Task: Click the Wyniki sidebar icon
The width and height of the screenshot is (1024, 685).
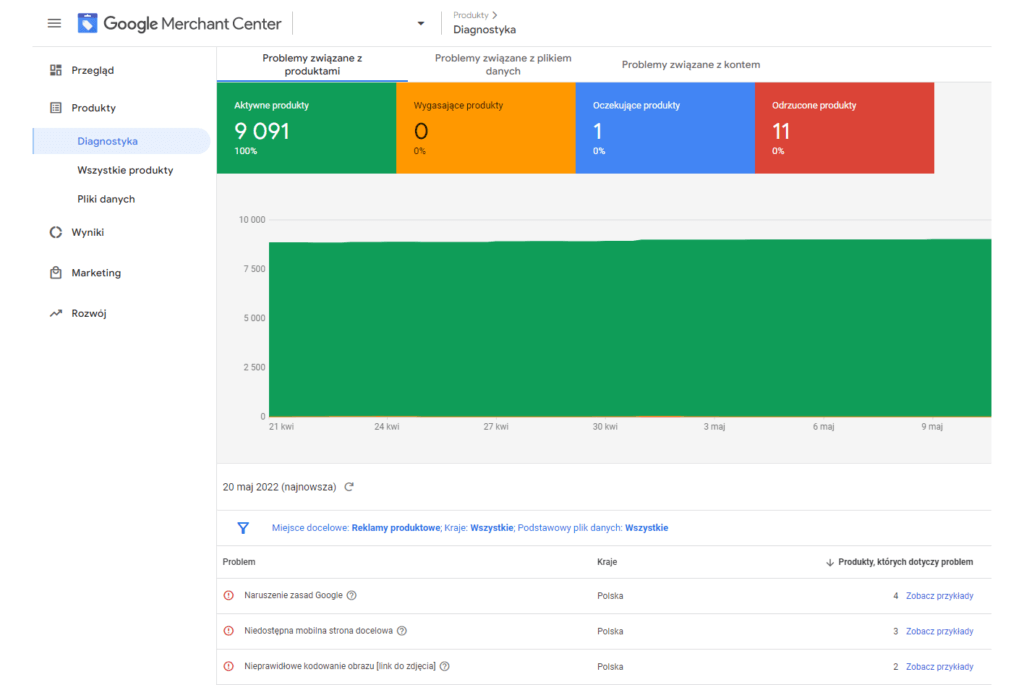Action: pos(56,232)
